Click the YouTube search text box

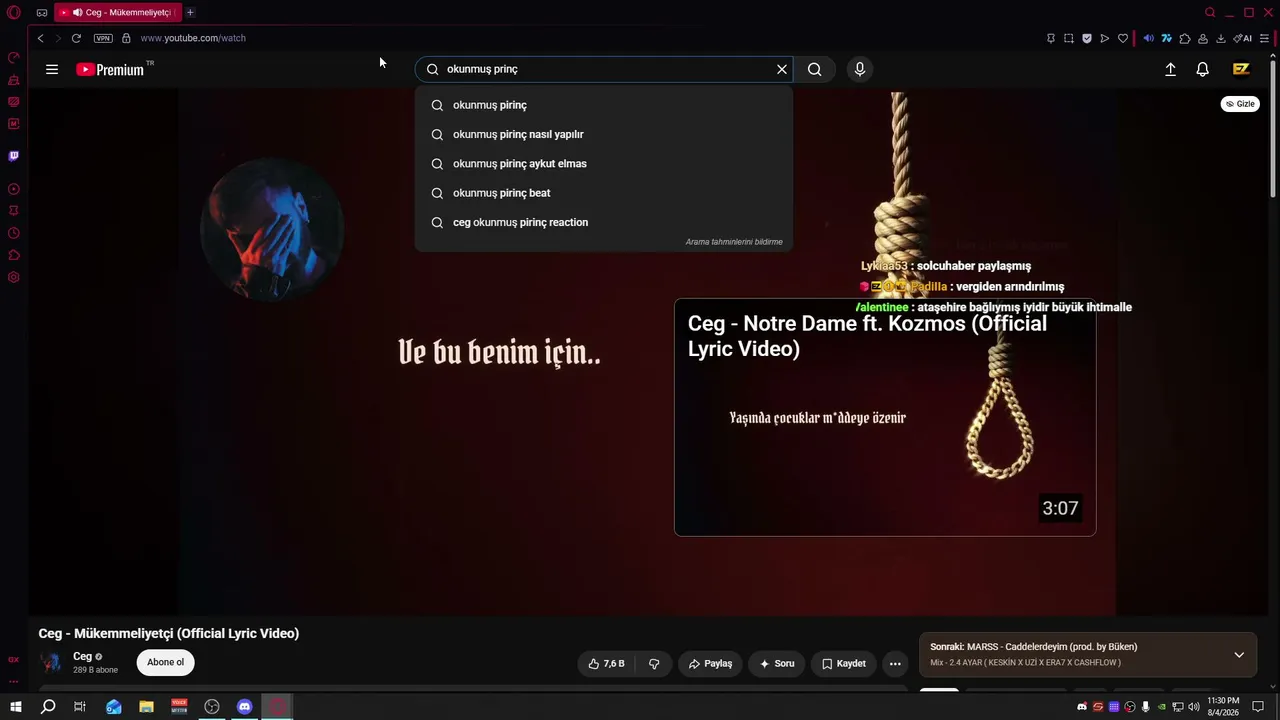point(606,69)
